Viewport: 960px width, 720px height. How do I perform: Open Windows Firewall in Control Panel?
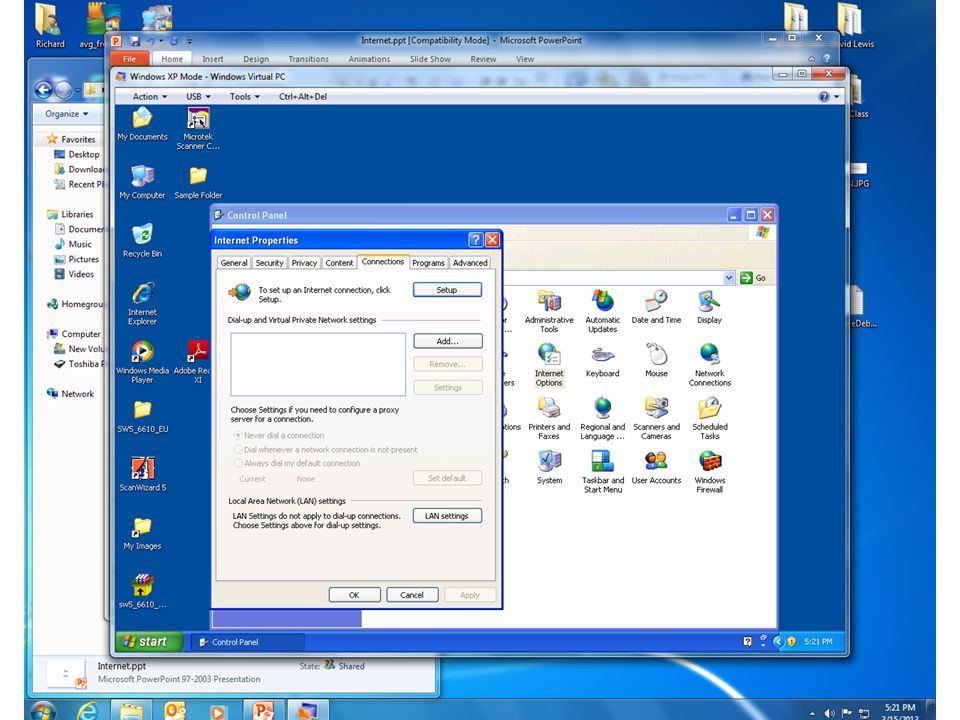[x=710, y=472]
